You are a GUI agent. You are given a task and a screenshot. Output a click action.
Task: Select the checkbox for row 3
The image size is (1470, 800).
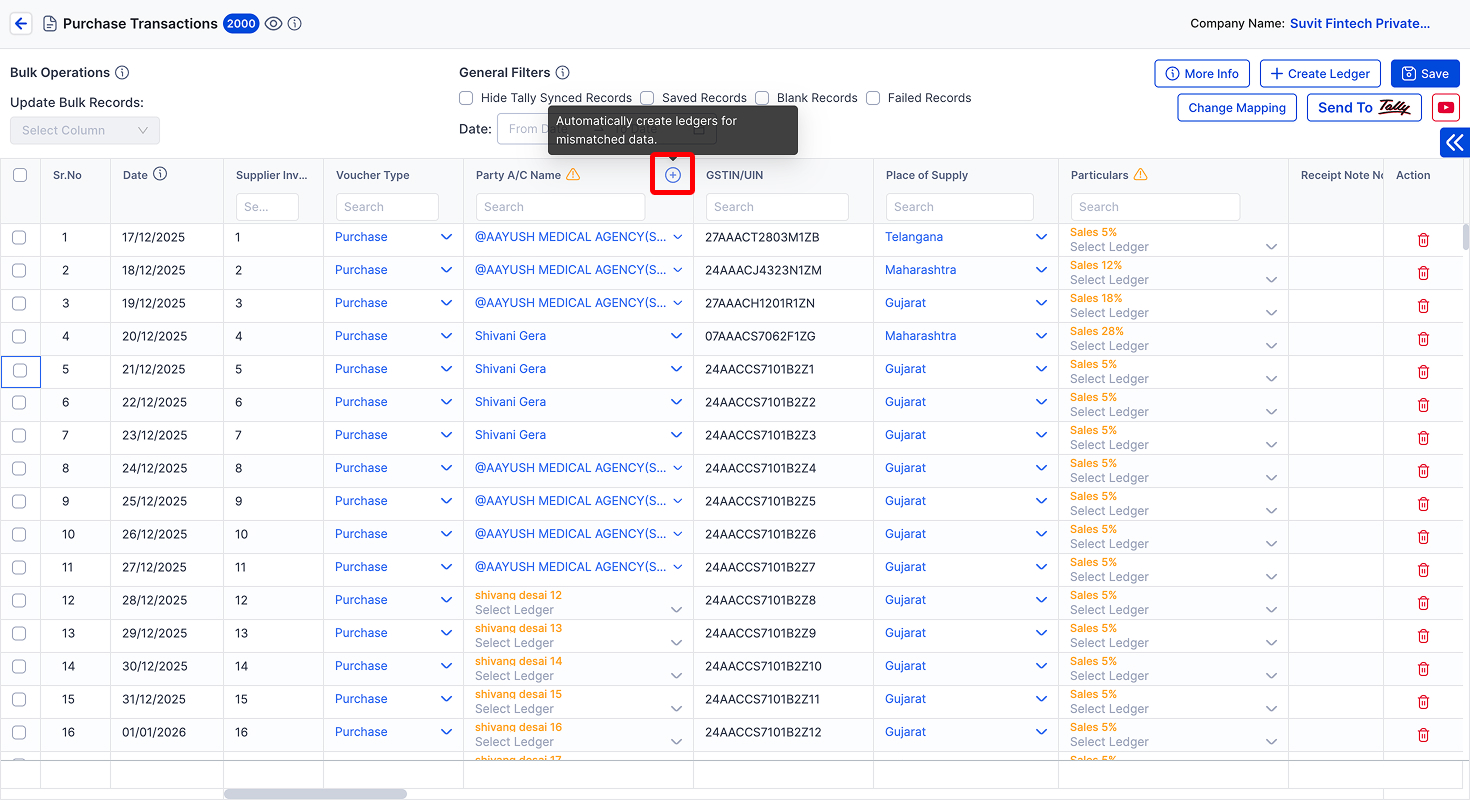(19, 303)
